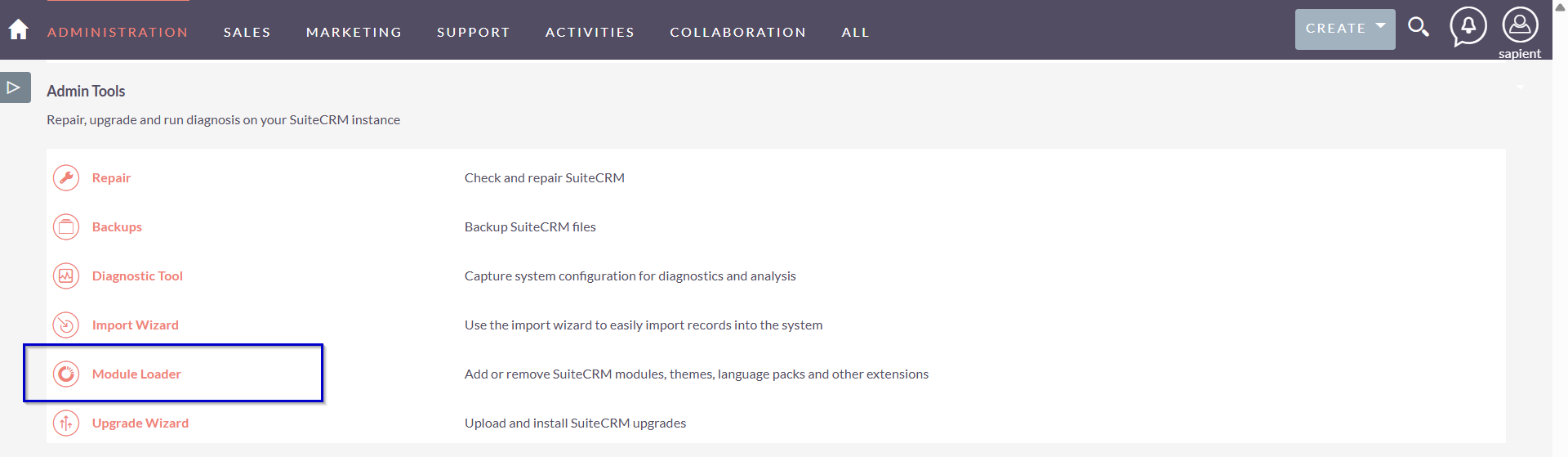Open the Support menu
This screenshot has height=457, width=1568.
[473, 32]
